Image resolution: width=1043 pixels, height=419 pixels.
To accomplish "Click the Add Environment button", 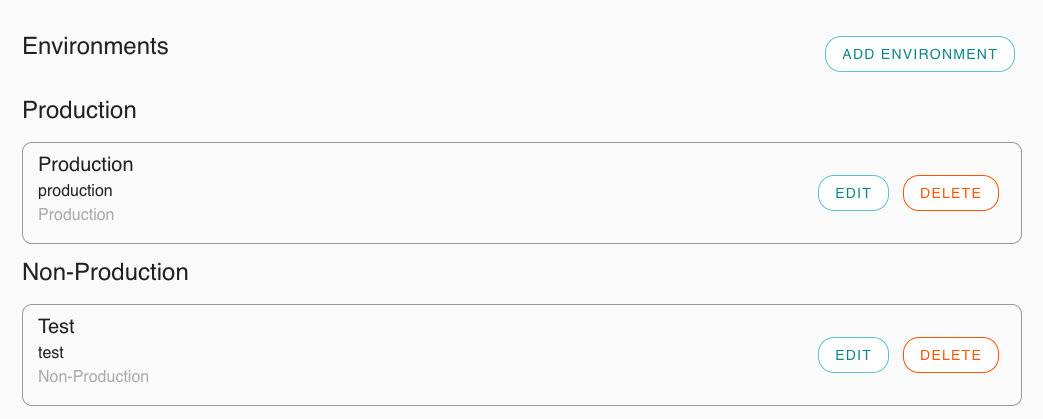I will click(x=919, y=54).
